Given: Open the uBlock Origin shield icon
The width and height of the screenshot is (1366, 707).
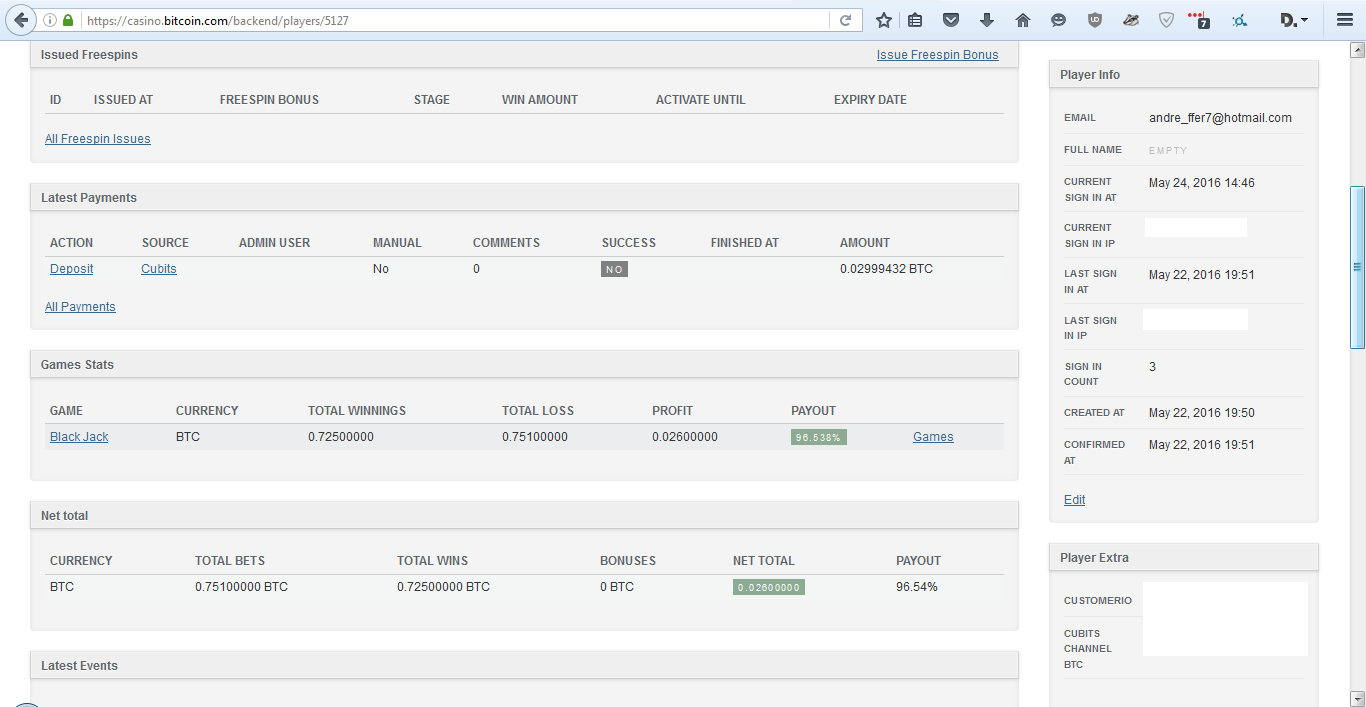Looking at the screenshot, I should coord(1094,20).
